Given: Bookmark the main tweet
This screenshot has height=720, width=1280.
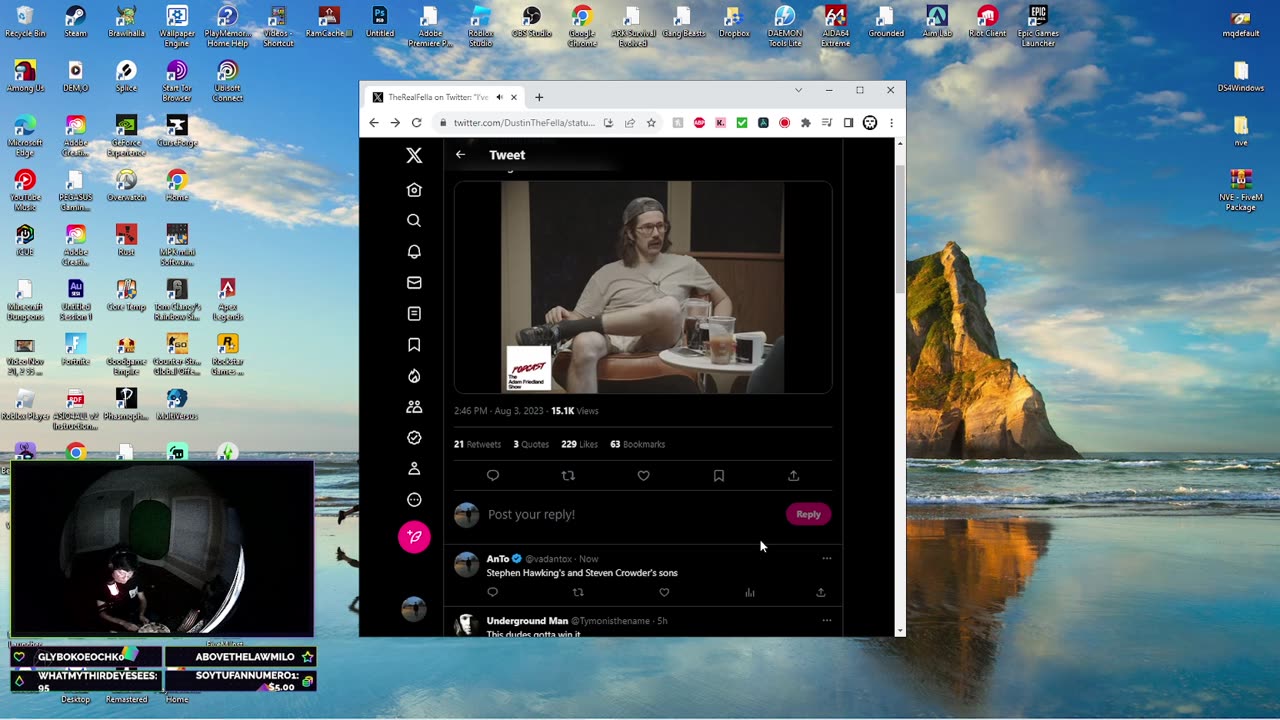Looking at the screenshot, I should [x=719, y=476].
